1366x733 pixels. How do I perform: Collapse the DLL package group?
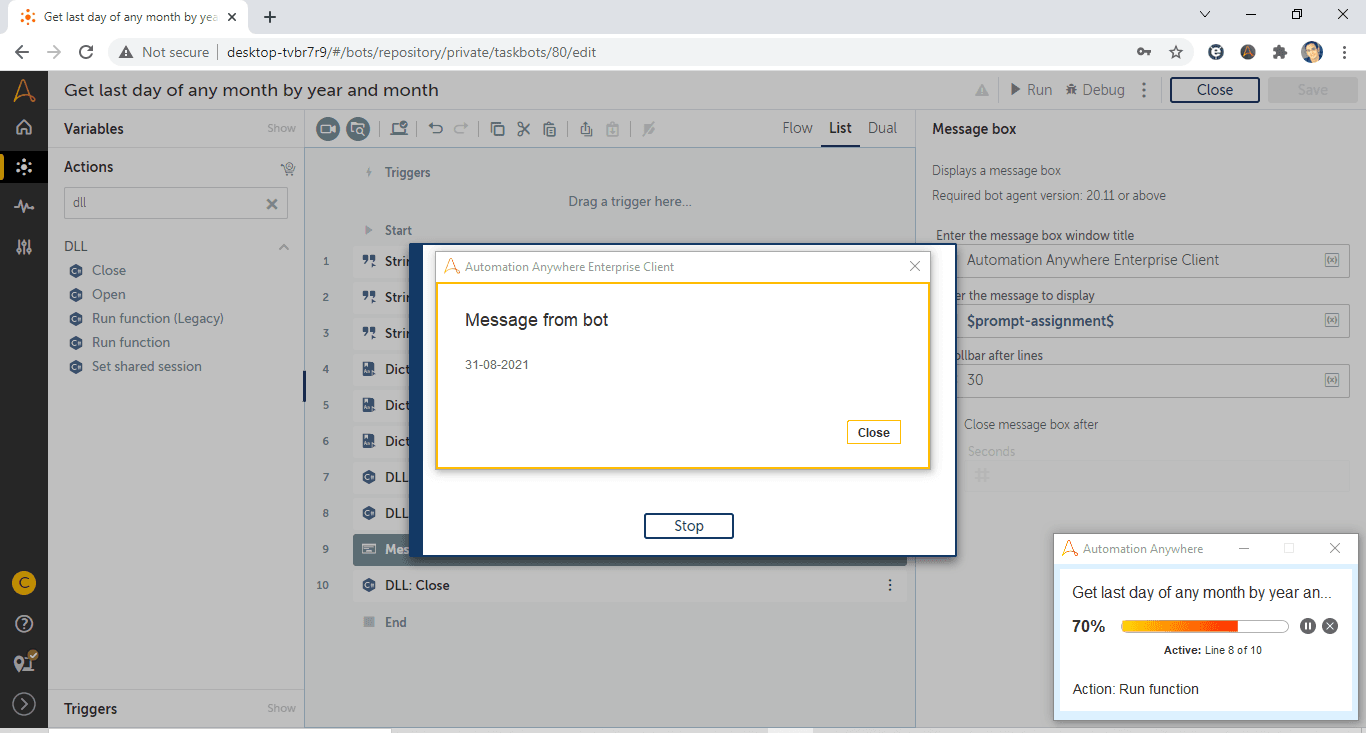284,246
